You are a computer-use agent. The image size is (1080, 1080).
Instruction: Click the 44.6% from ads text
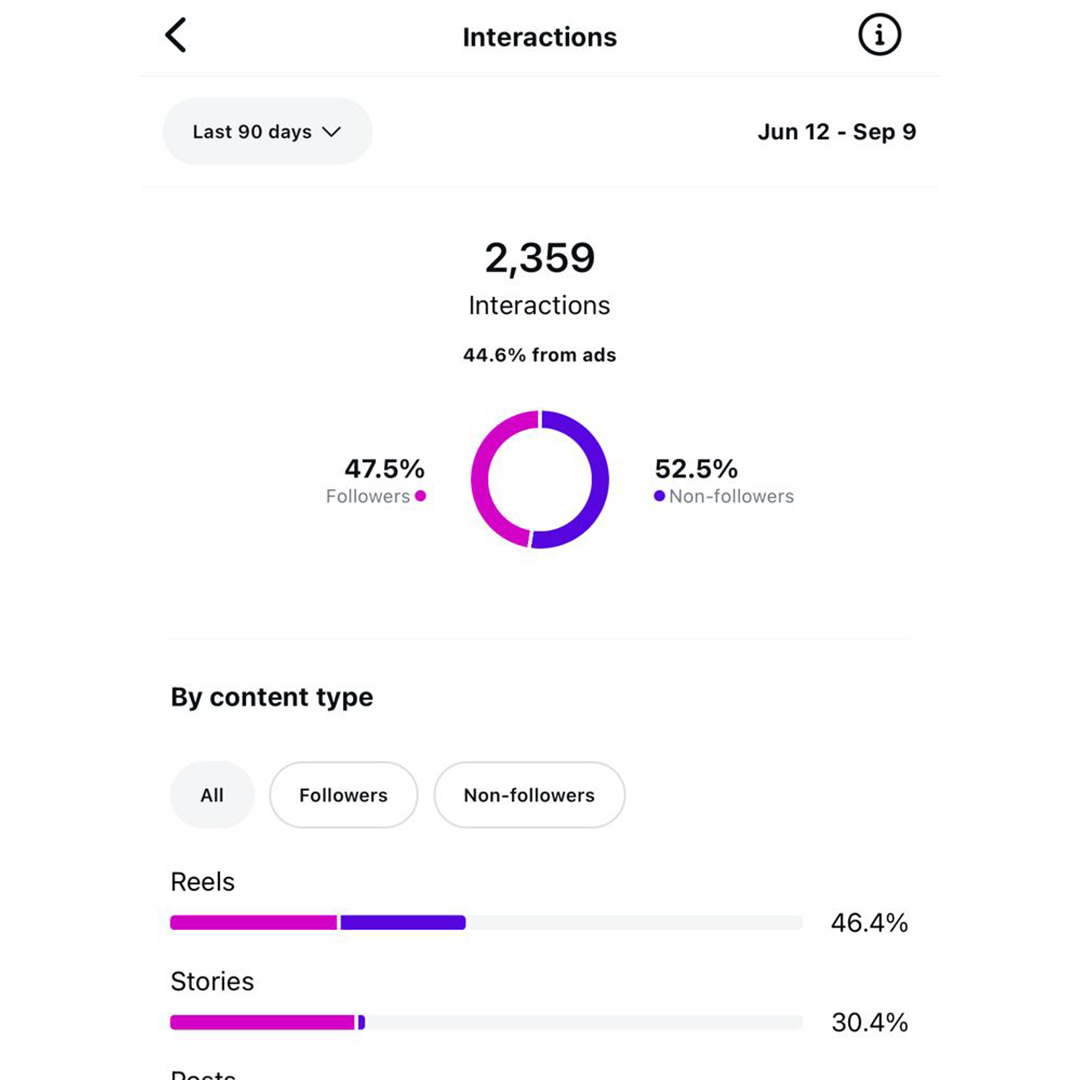click(540, 355)
